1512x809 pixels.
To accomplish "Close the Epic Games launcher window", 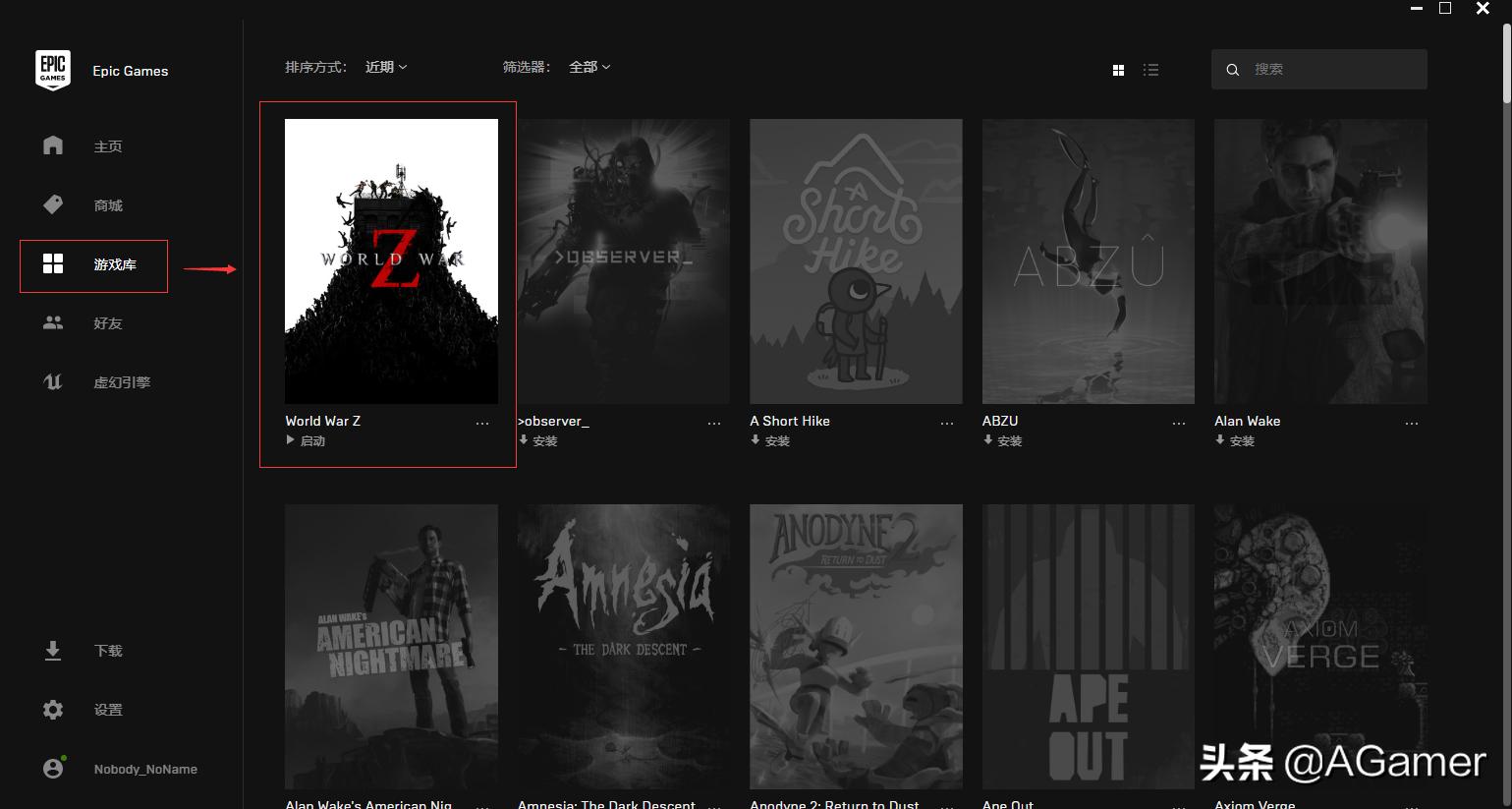I will pyautogui.click(x=1484, y=8).
